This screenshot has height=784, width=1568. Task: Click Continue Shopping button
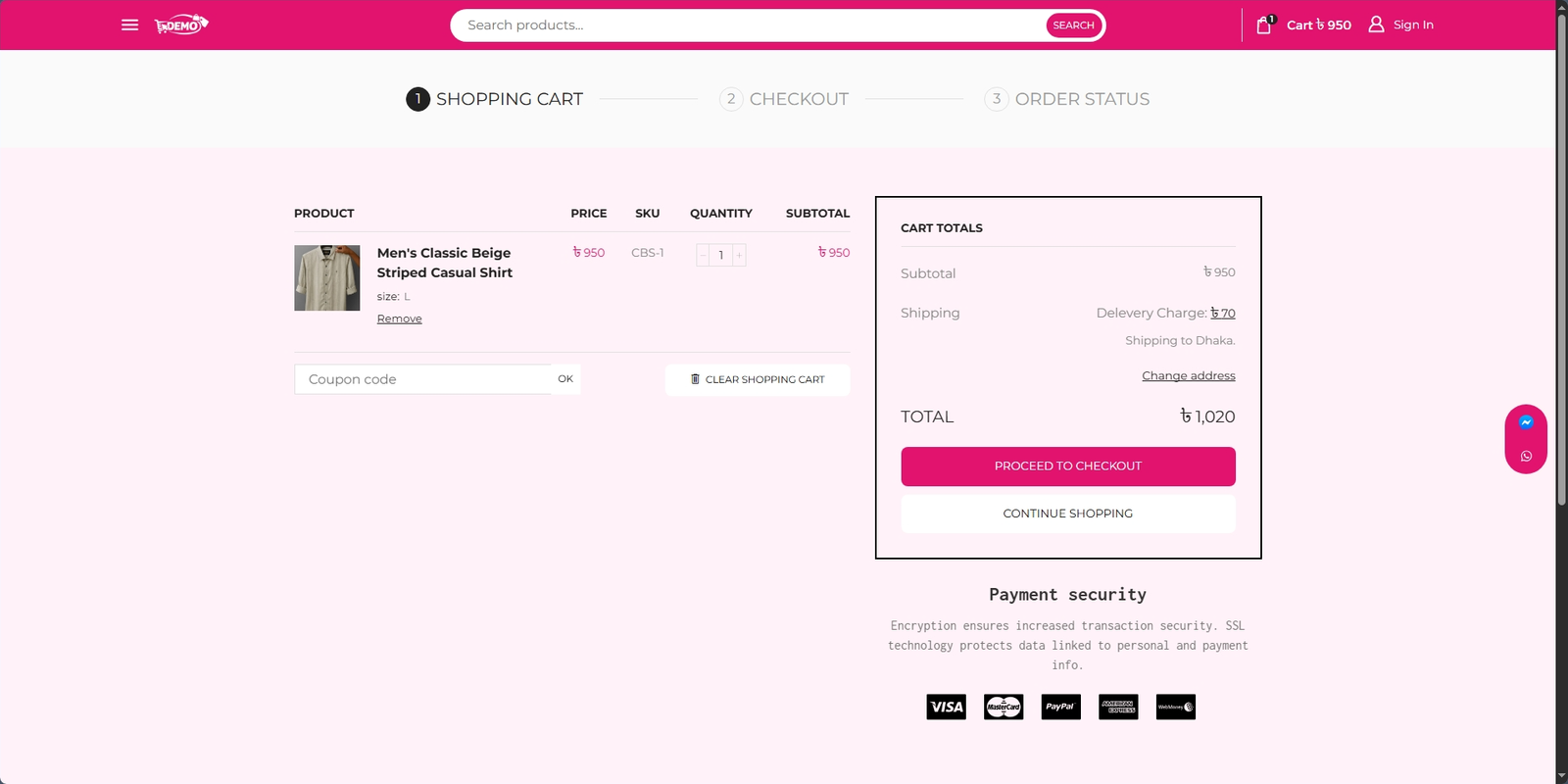click(x=1067, y=514)
